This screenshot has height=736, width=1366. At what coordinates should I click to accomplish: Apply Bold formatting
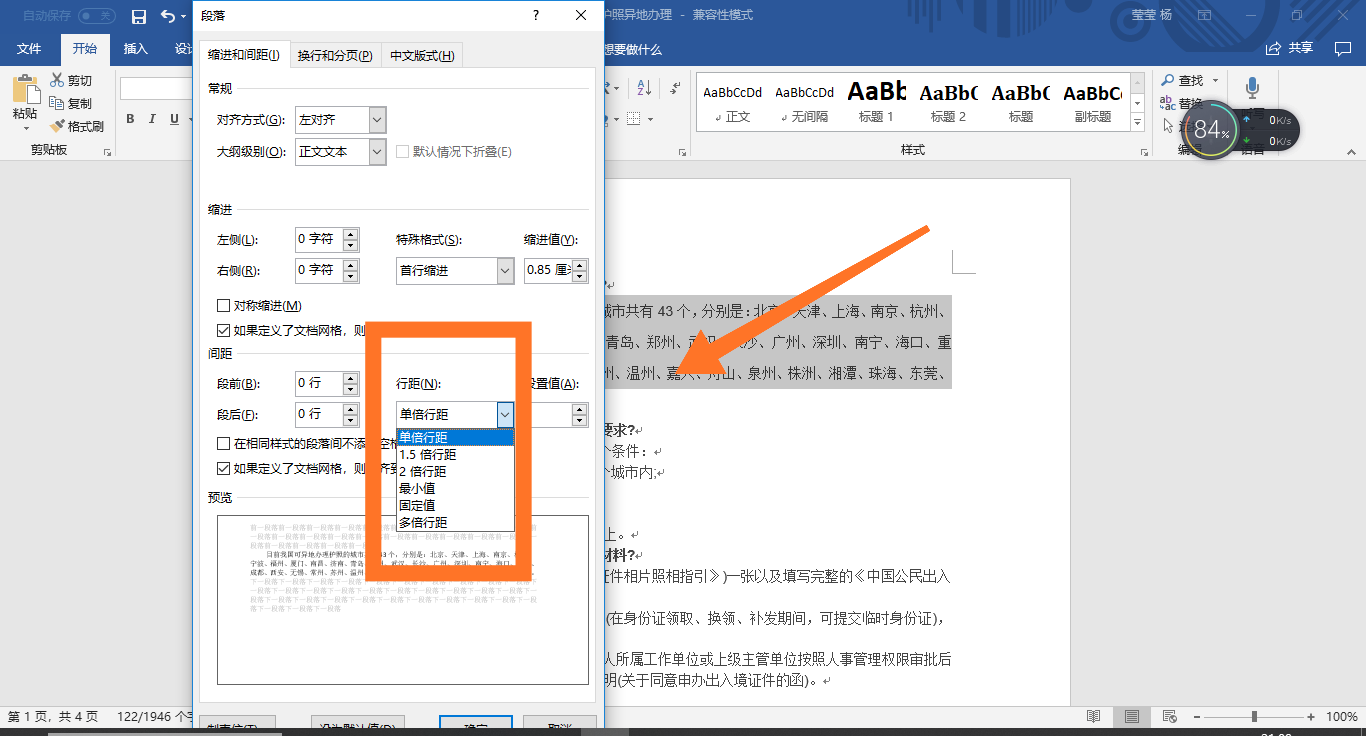(130, 119)
